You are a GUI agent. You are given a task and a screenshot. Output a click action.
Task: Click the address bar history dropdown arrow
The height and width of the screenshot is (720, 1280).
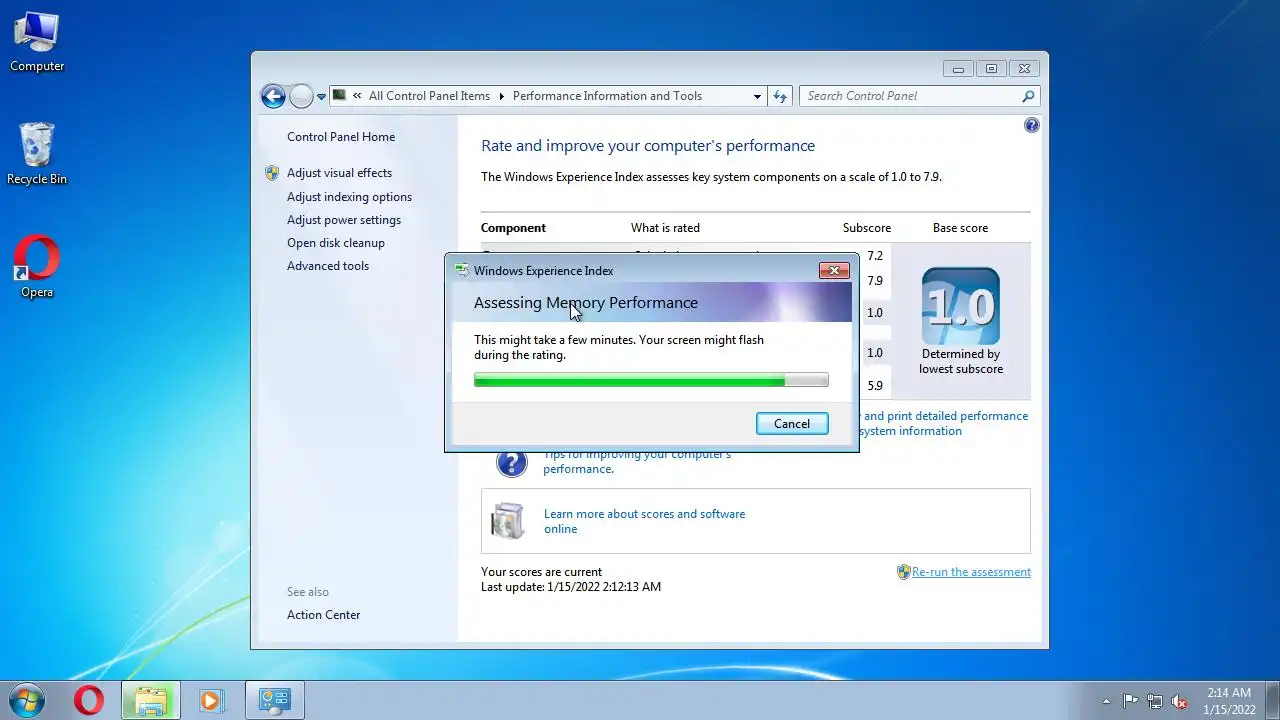coord(757,96)
